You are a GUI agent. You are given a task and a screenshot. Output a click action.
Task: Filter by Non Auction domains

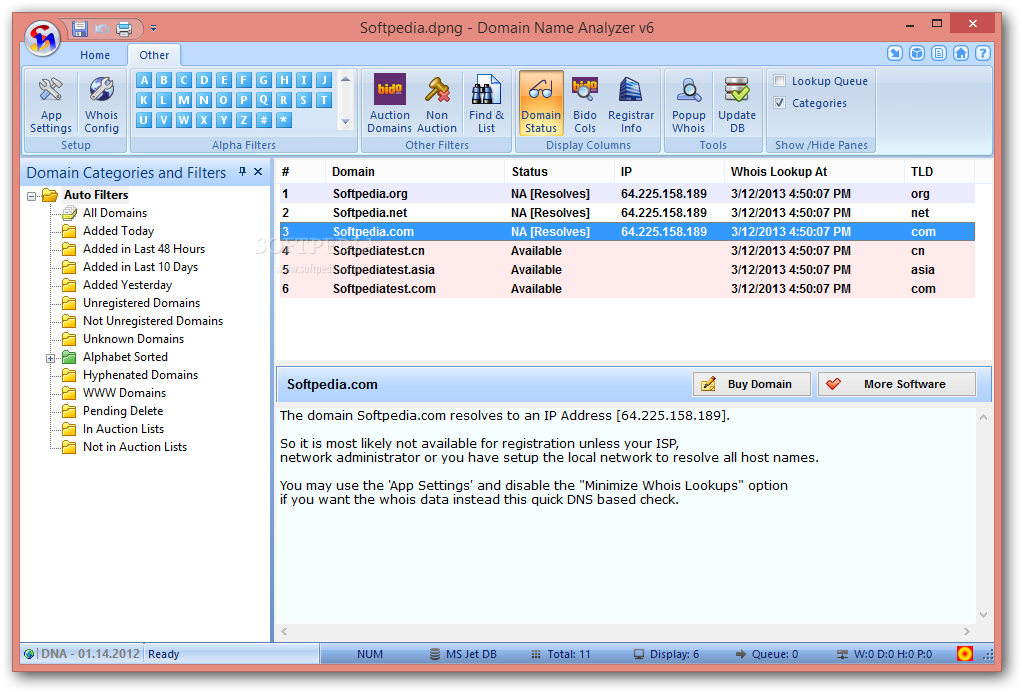tap(437, 104)
